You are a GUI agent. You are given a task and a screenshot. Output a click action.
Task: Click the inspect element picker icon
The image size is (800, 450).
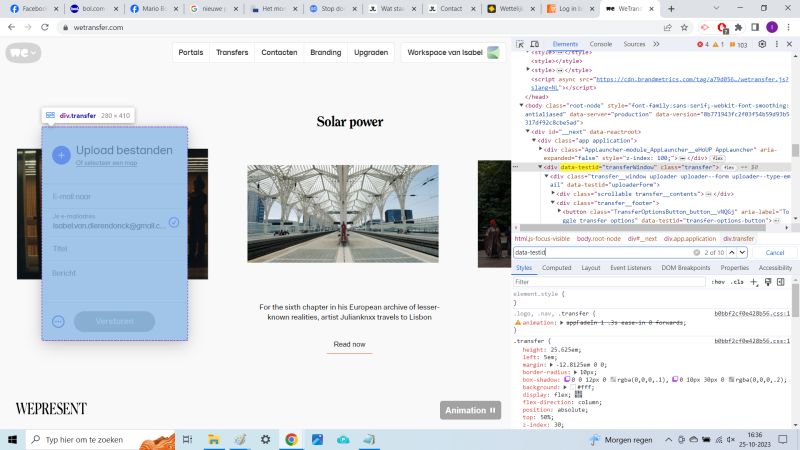pos(522,44)
